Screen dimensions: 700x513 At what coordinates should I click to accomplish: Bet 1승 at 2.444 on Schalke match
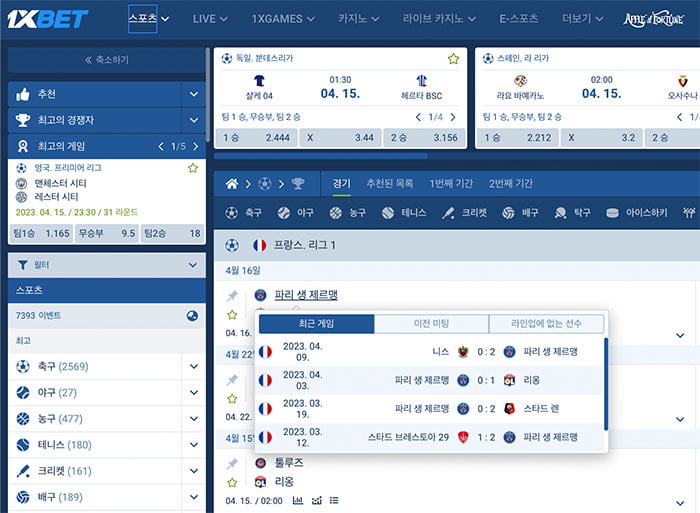coord(256,138)
